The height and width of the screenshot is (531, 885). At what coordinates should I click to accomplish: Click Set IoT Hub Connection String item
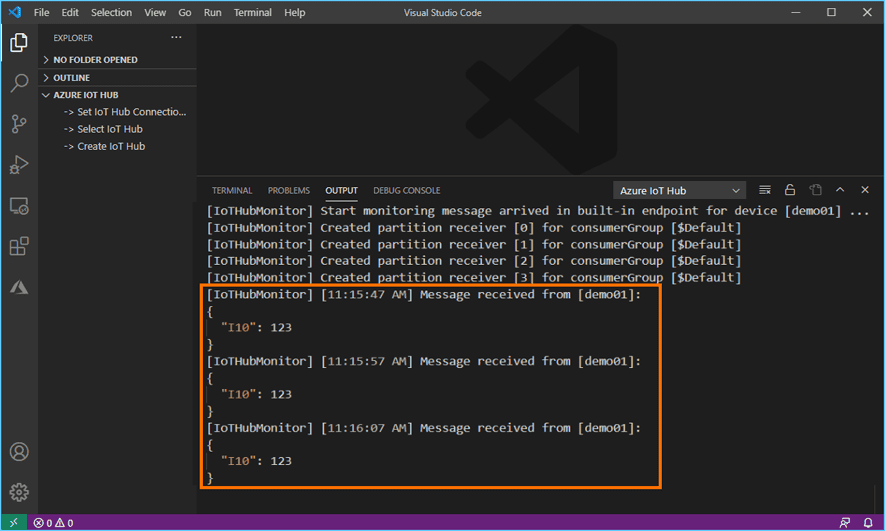click(x=125, y=112)
